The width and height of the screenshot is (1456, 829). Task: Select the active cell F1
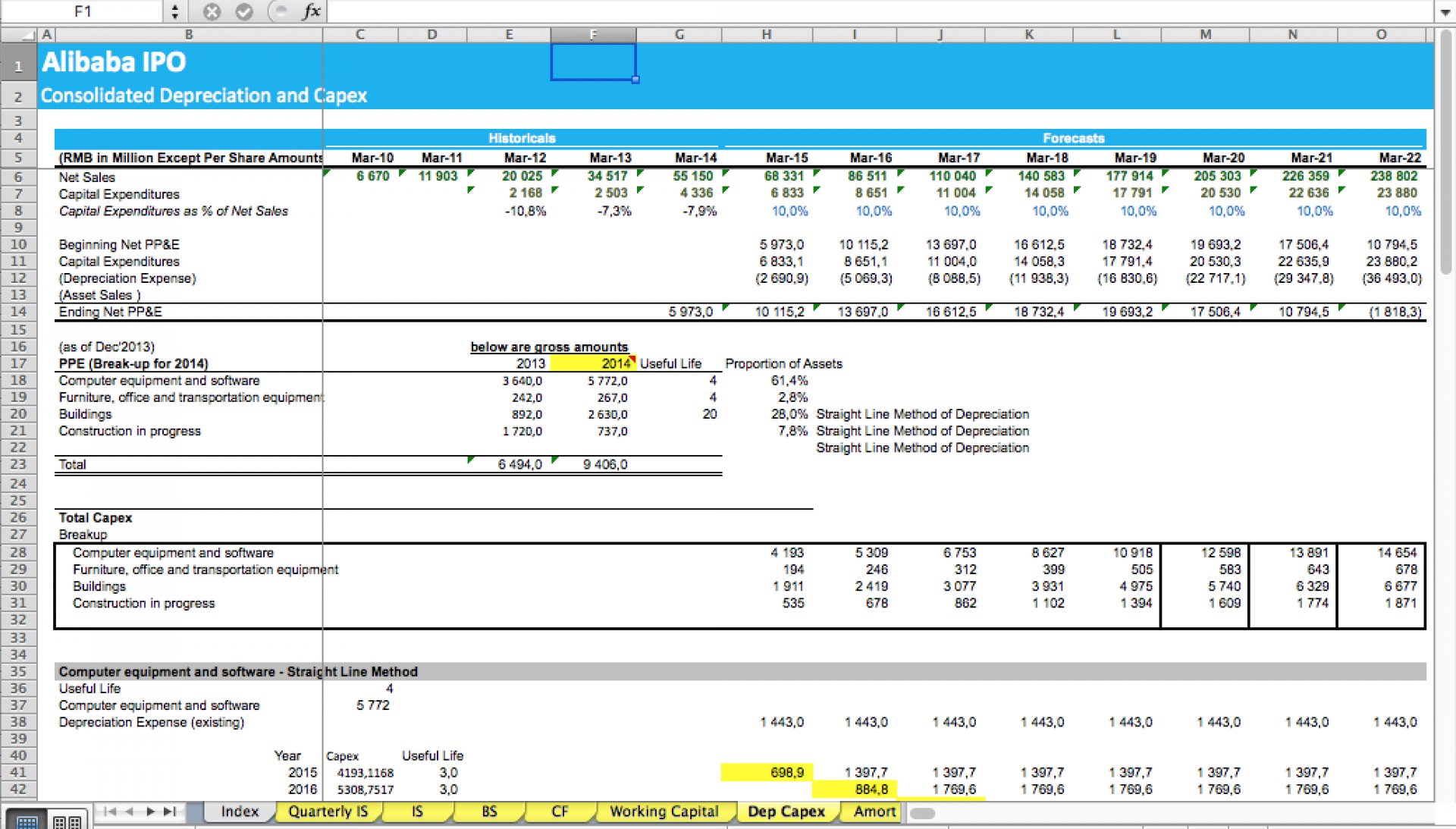(x=593, y=62)
